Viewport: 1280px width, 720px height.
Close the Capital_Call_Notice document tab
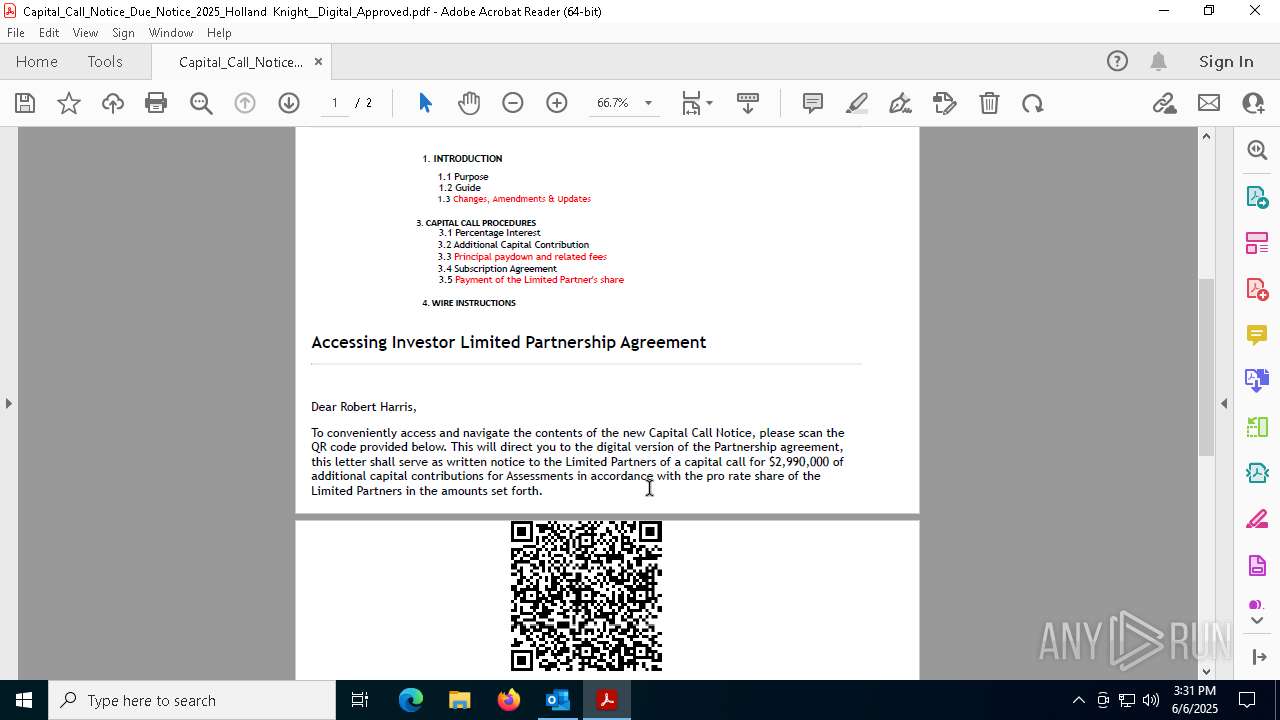click(x=318, y=62)
